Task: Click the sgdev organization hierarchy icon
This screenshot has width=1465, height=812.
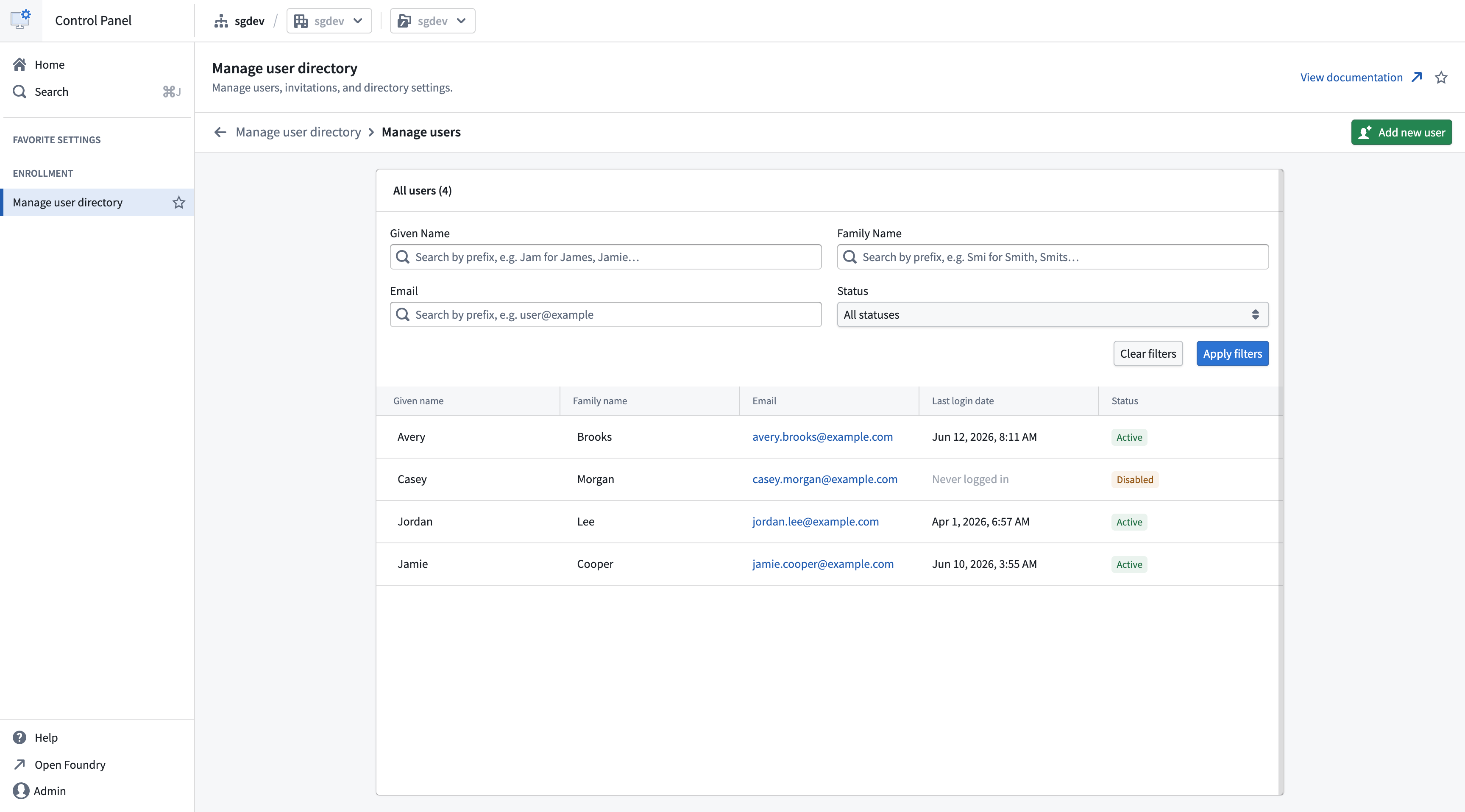Action: [x=221, y=21]
